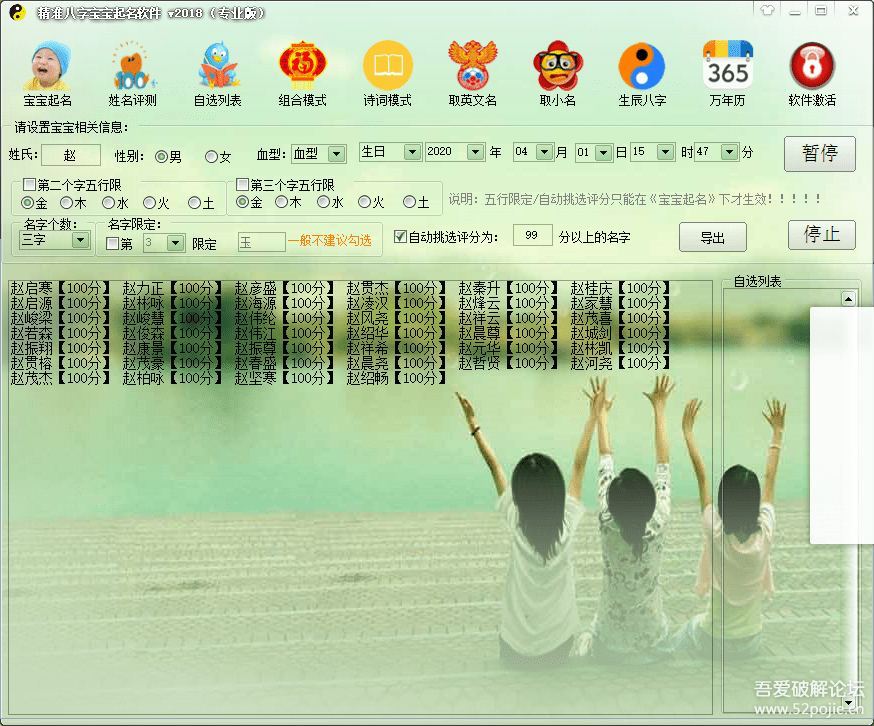The height and width of the screenshot is (726, 874).
Task: Open the 自选列表 custom list feature
Action: click(217, 70)
